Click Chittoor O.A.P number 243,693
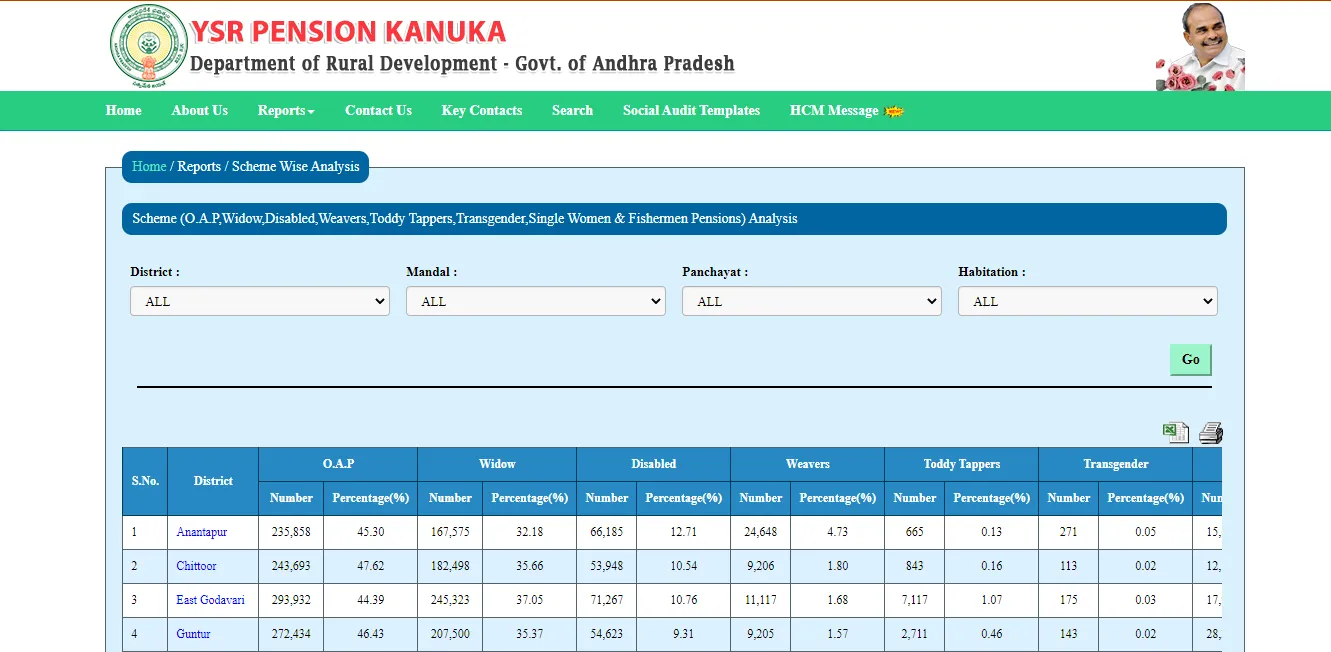The height and width of the screenshot is (652, 1331). pyautogui.click(x=291, y=566)
